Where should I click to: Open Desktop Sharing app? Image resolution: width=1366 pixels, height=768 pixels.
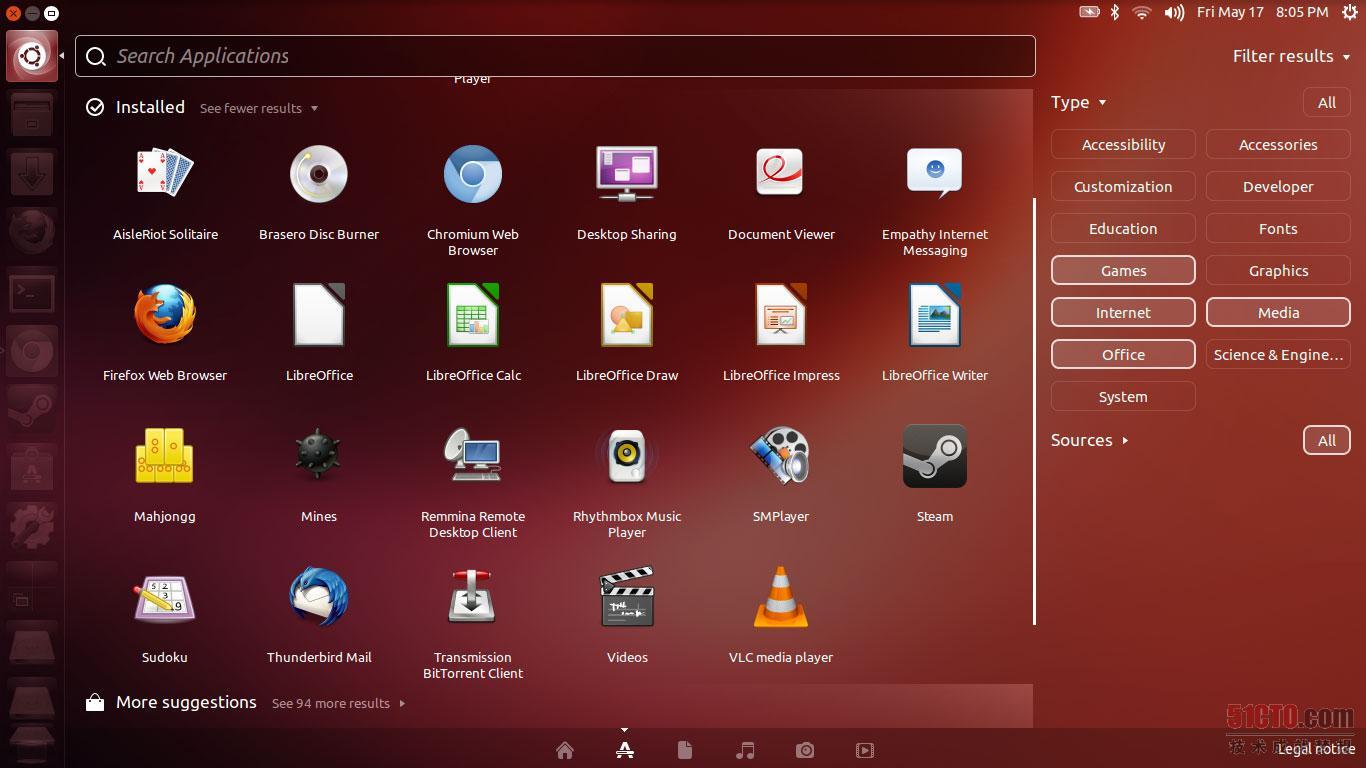pyautogui.click(x=627, y=174)
